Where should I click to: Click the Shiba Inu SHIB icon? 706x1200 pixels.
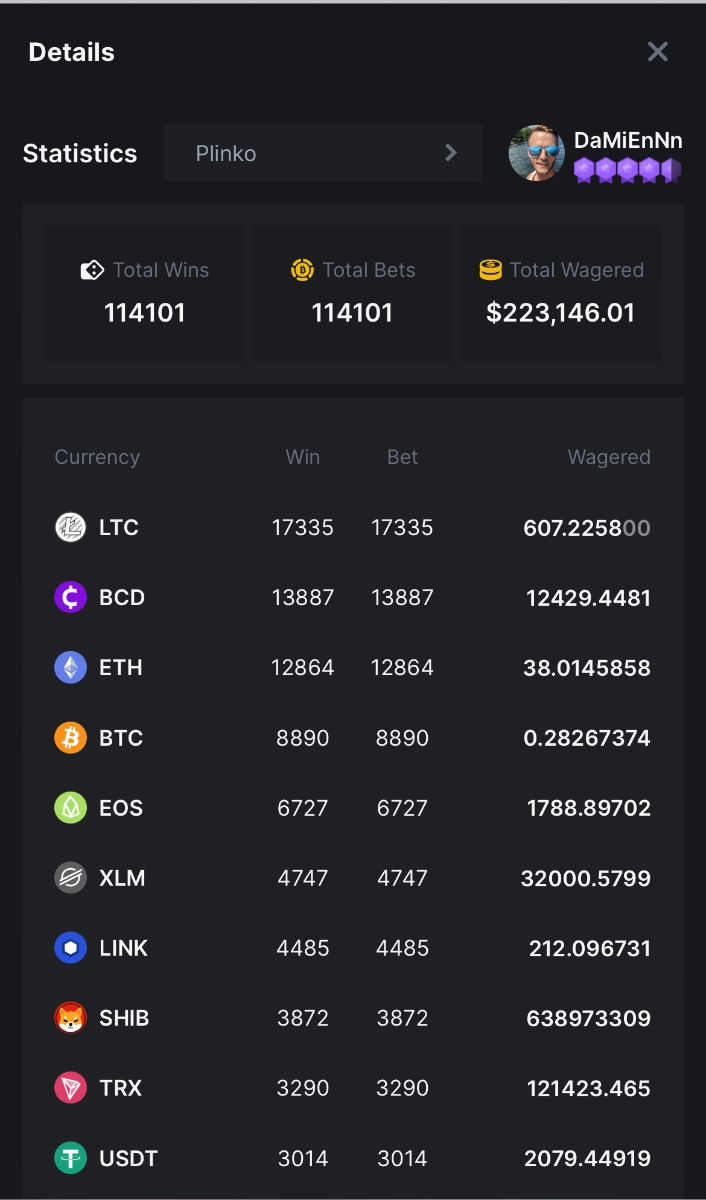tap(70, 1018)
